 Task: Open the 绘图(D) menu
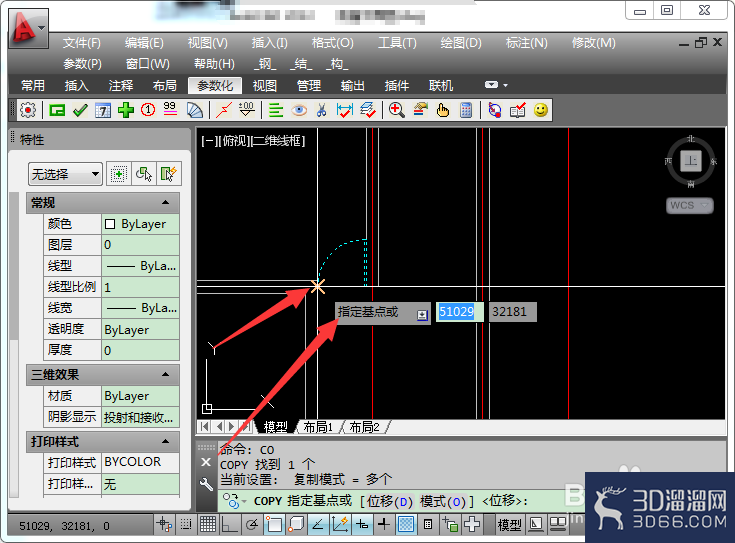(461, 43)
